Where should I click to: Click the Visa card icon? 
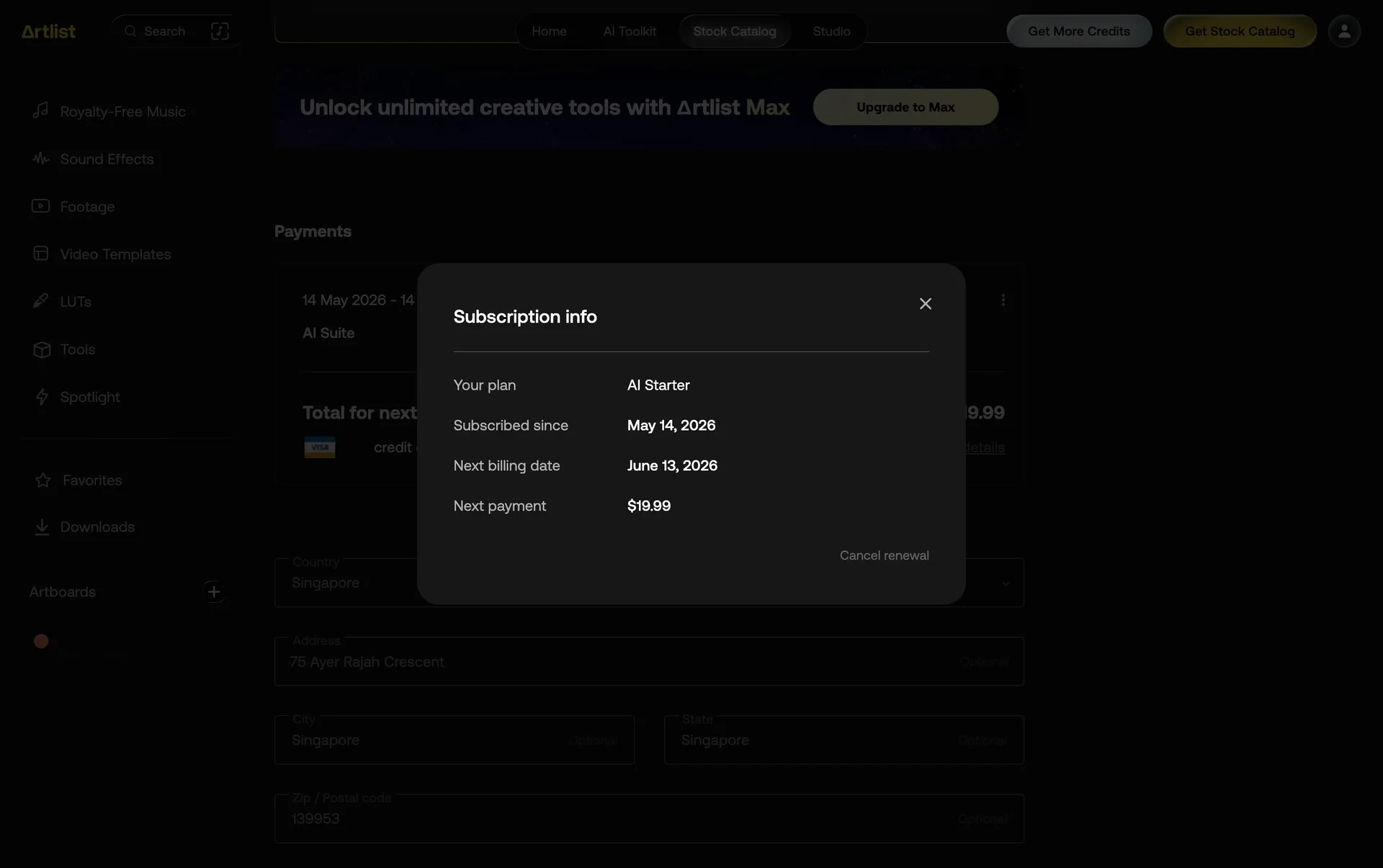click(x=319, y=447)
